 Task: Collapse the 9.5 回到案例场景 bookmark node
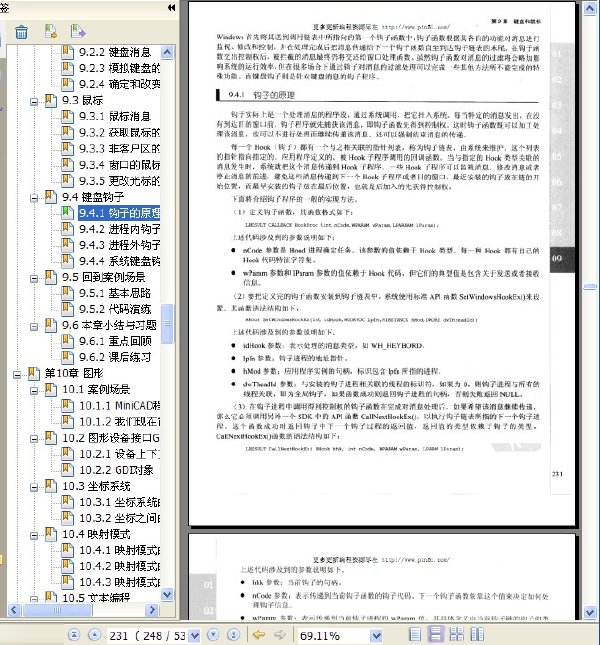point(34,278)
